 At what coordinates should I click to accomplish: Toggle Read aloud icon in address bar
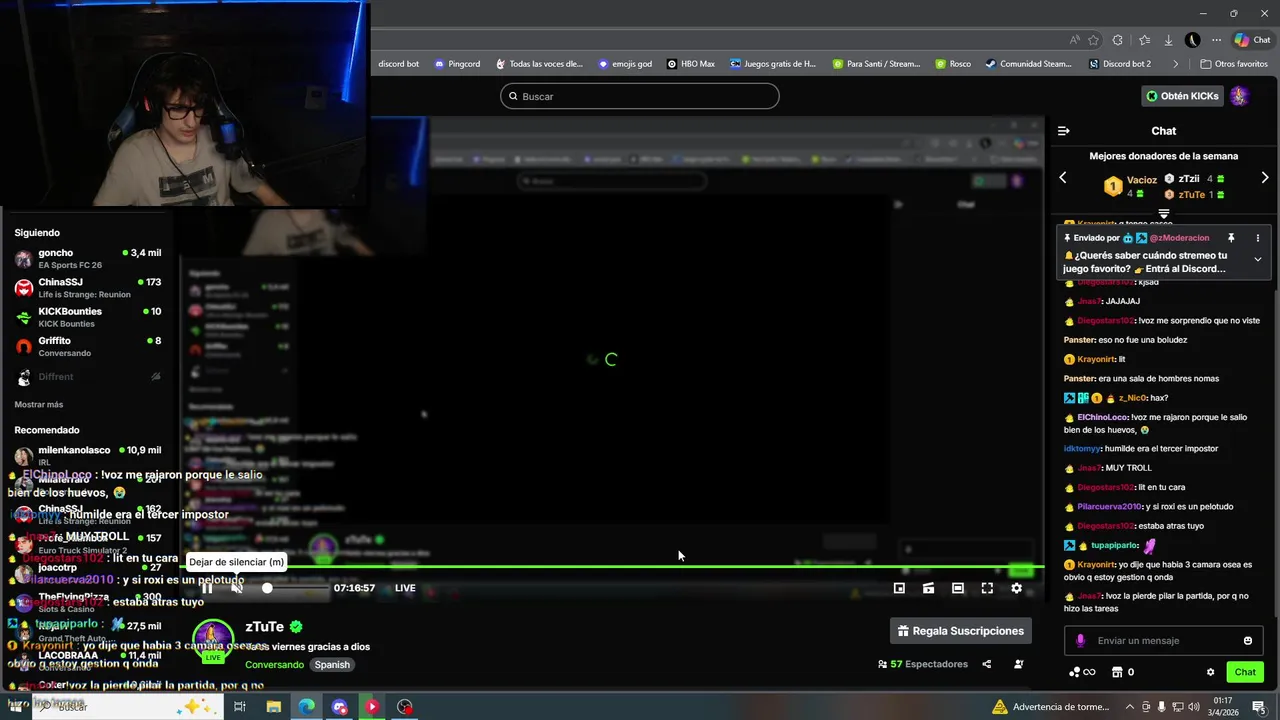coord(1074,40)
